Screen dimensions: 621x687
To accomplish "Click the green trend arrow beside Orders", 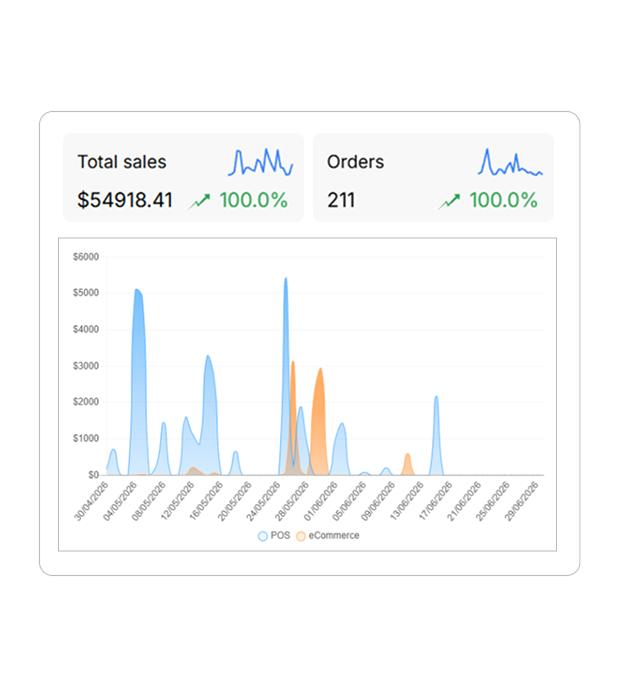I will point(449,201).
